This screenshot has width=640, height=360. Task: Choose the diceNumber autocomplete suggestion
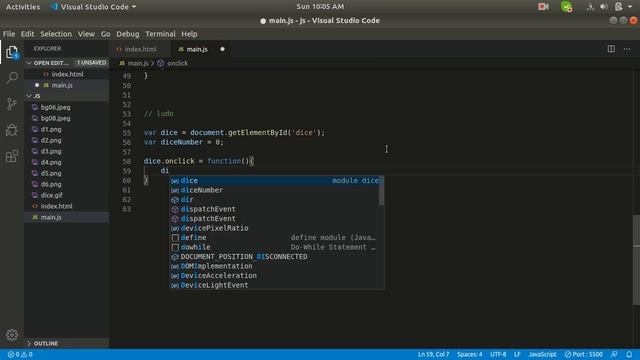click(274, 190)
